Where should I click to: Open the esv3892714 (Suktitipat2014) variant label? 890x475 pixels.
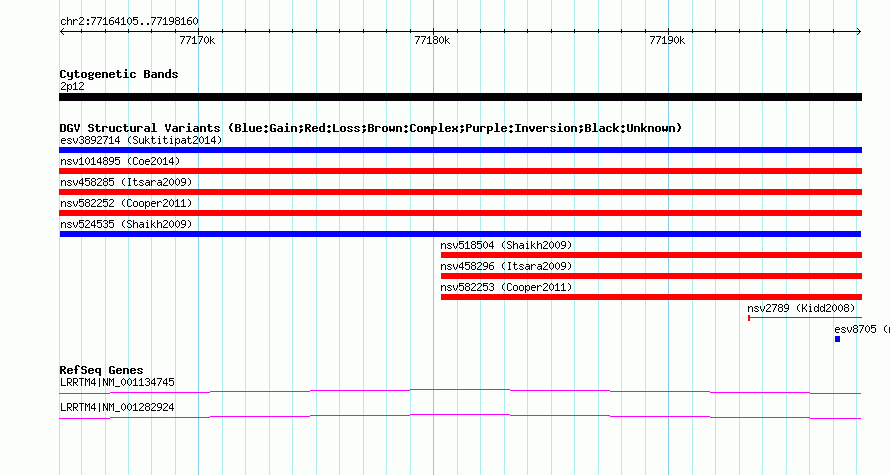pyautogui.click(x=141, y=140)
